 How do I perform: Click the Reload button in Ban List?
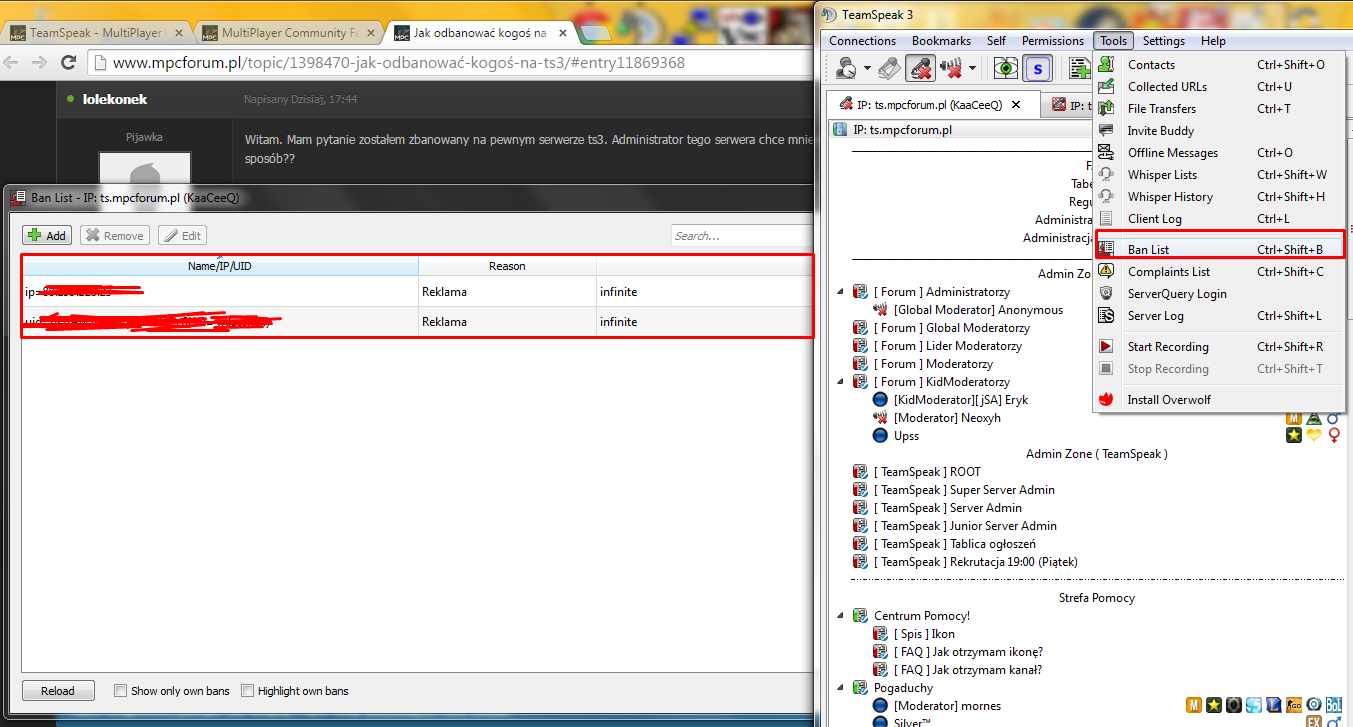(58, 691)
